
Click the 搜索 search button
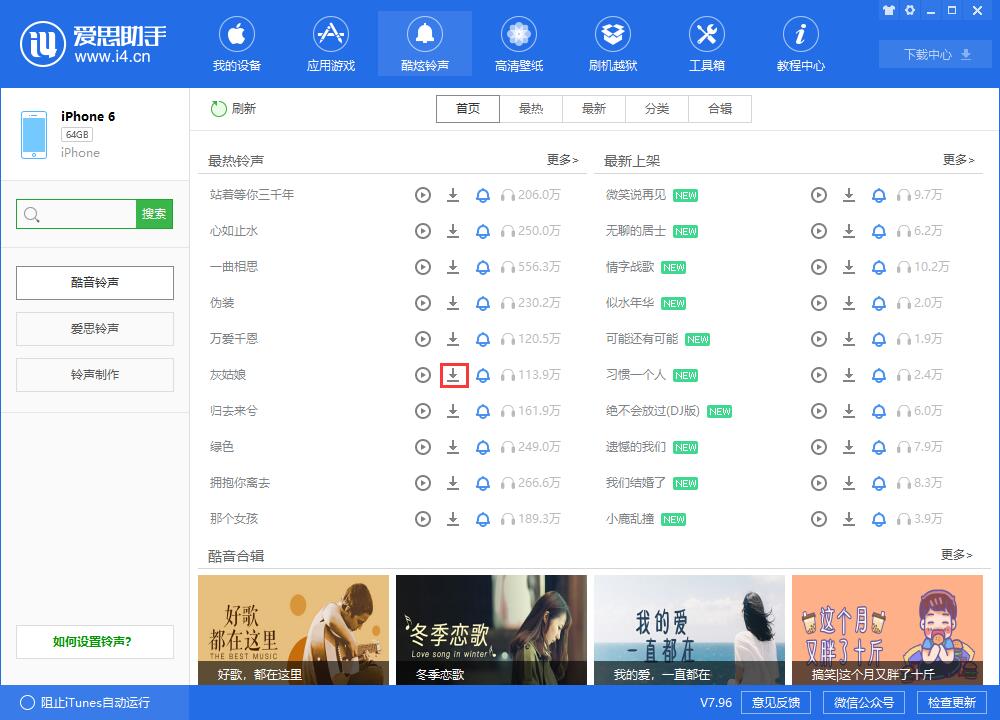(155, 214)
